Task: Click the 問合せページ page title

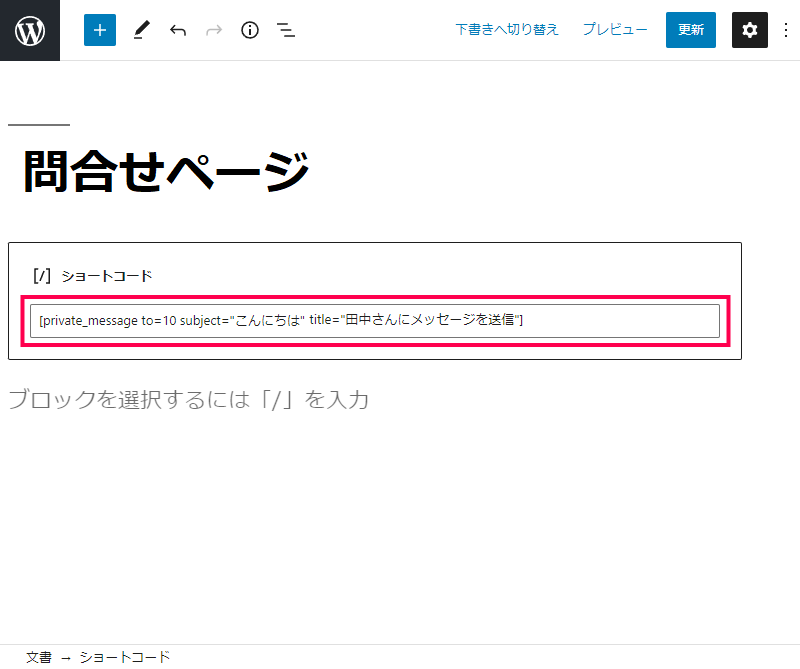Action: 166,171
